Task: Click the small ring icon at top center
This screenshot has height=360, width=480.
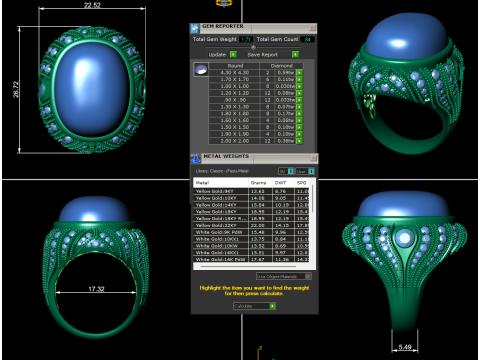Action: [x=224, y=3]
